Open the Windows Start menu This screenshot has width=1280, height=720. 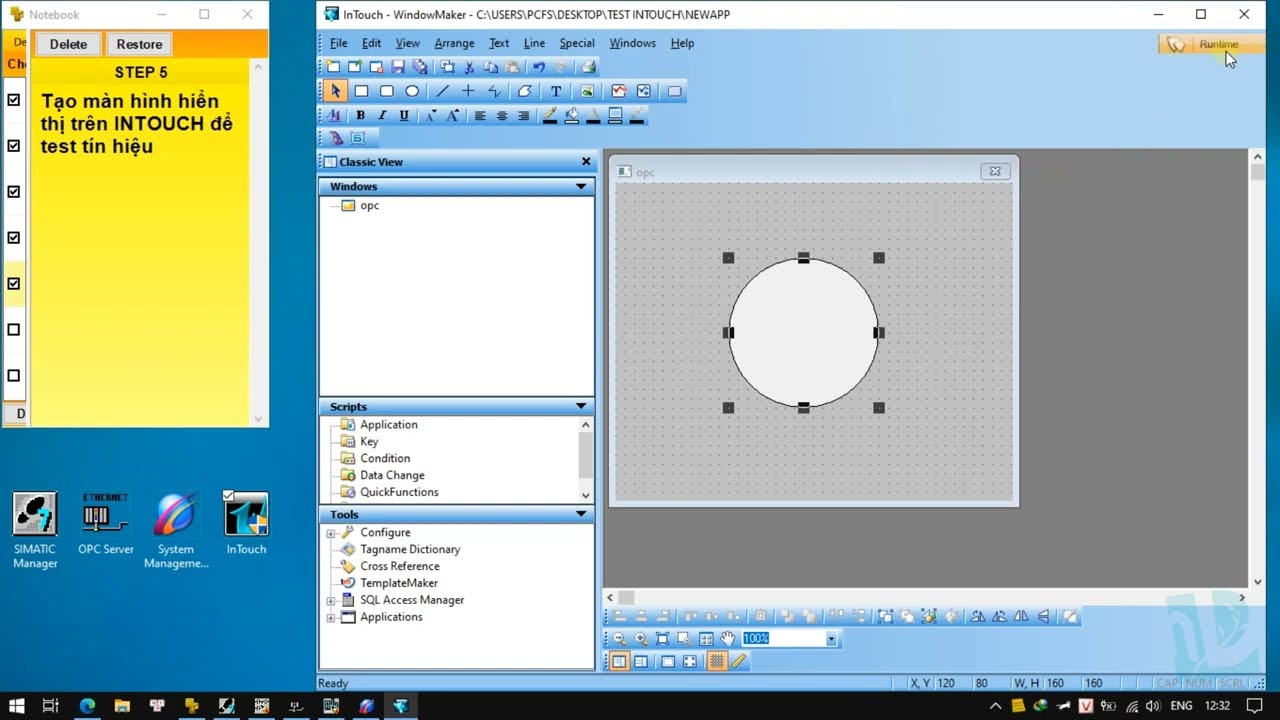tap(17, 706)
